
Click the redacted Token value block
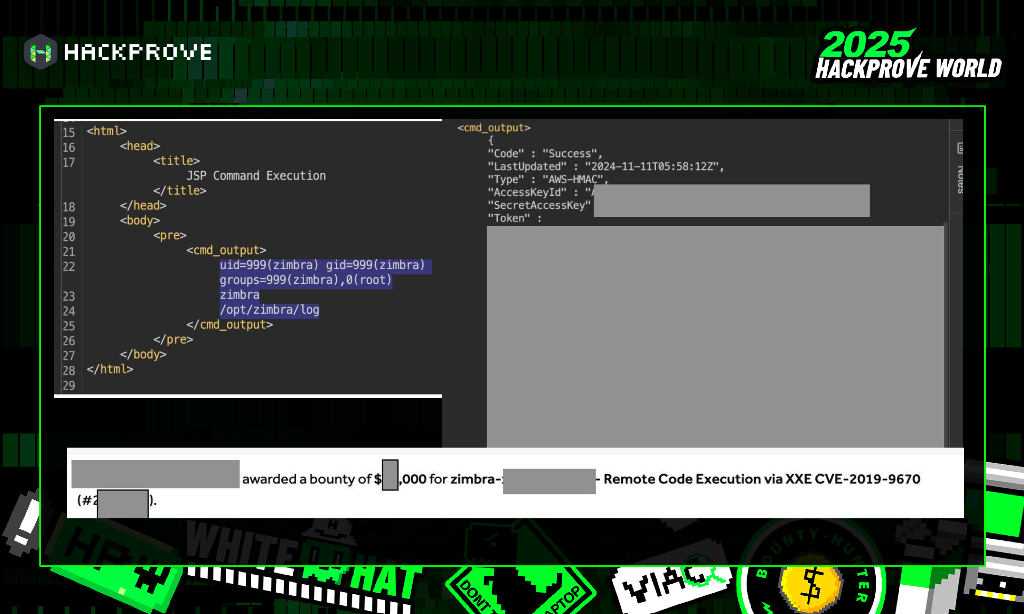[x=715, y=335]
